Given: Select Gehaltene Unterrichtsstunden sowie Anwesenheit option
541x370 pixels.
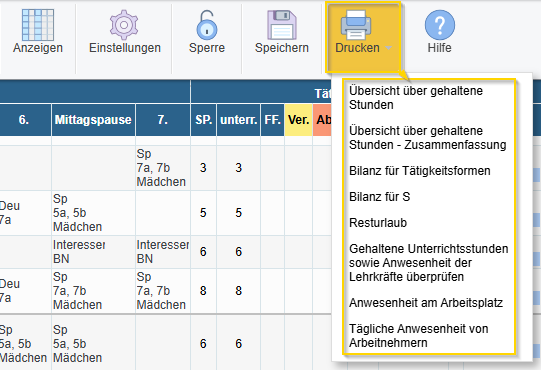Looking at the screenshot, I should coord(429,263).
